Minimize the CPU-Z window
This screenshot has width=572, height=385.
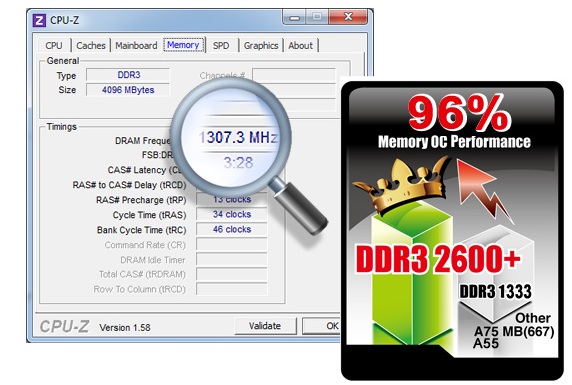(x=295, y=18)
